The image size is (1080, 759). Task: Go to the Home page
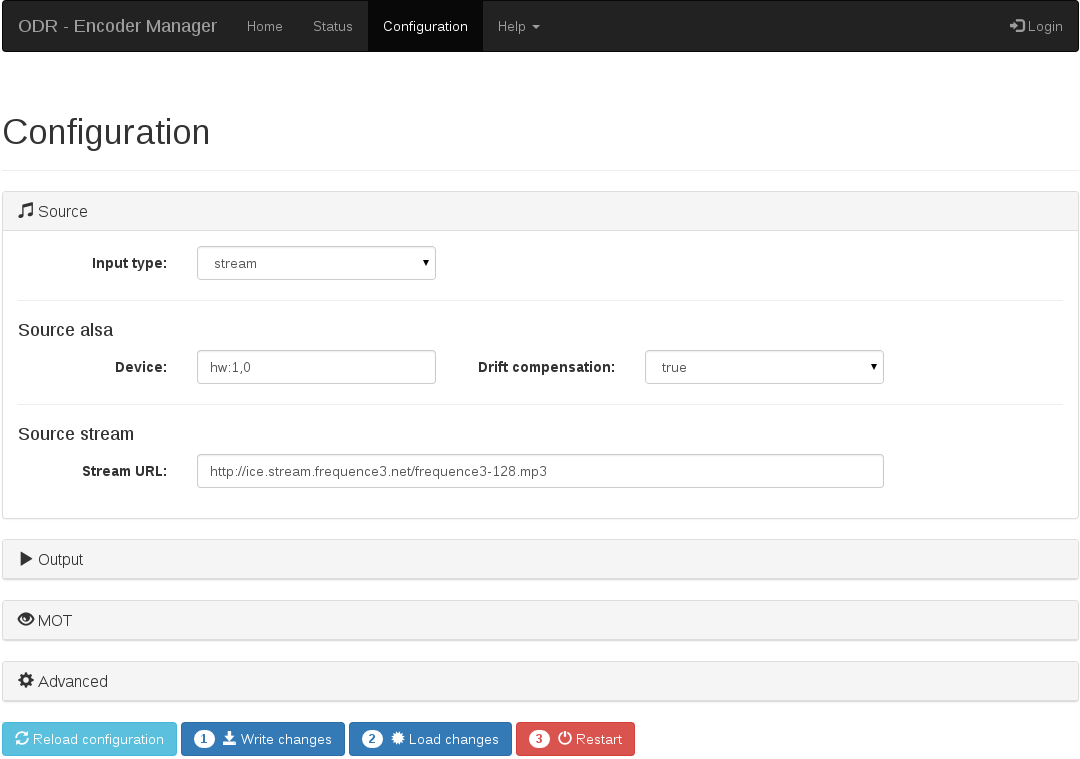pos(264,26)
